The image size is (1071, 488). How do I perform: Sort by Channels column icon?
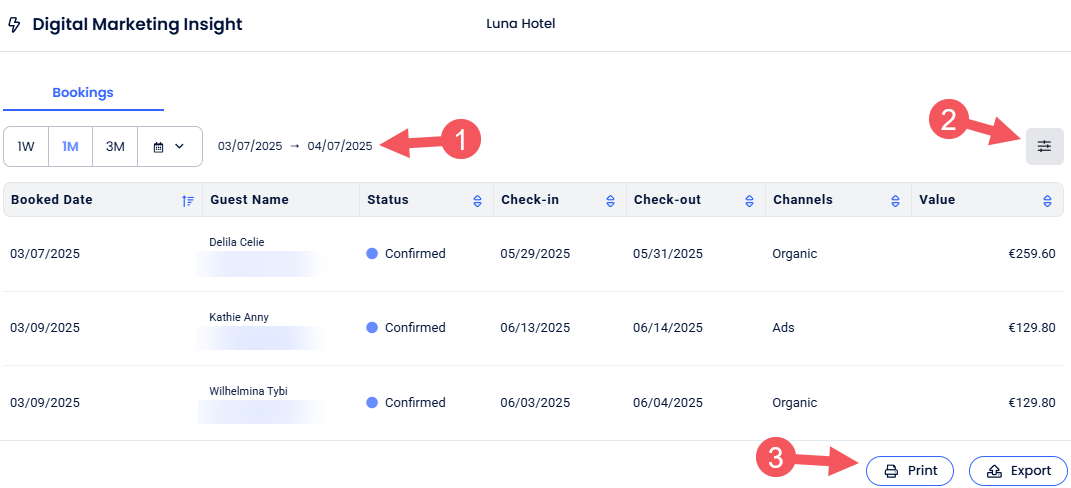(x=895, y=200)
